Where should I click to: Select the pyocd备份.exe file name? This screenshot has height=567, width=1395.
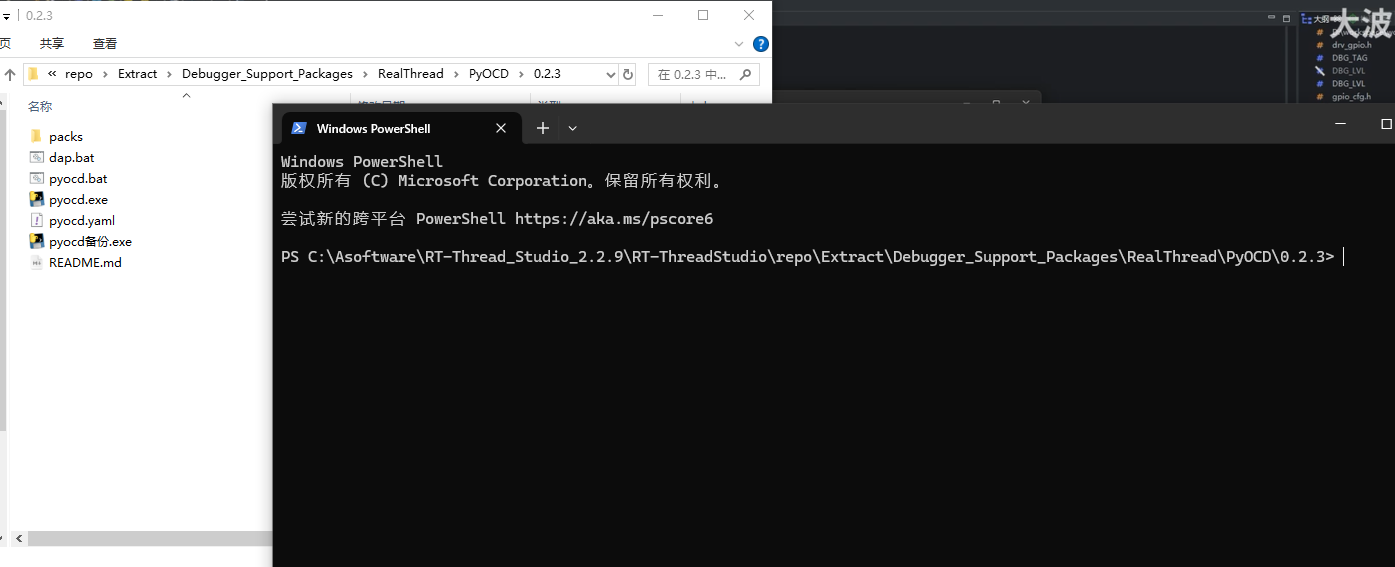point(90,242)
